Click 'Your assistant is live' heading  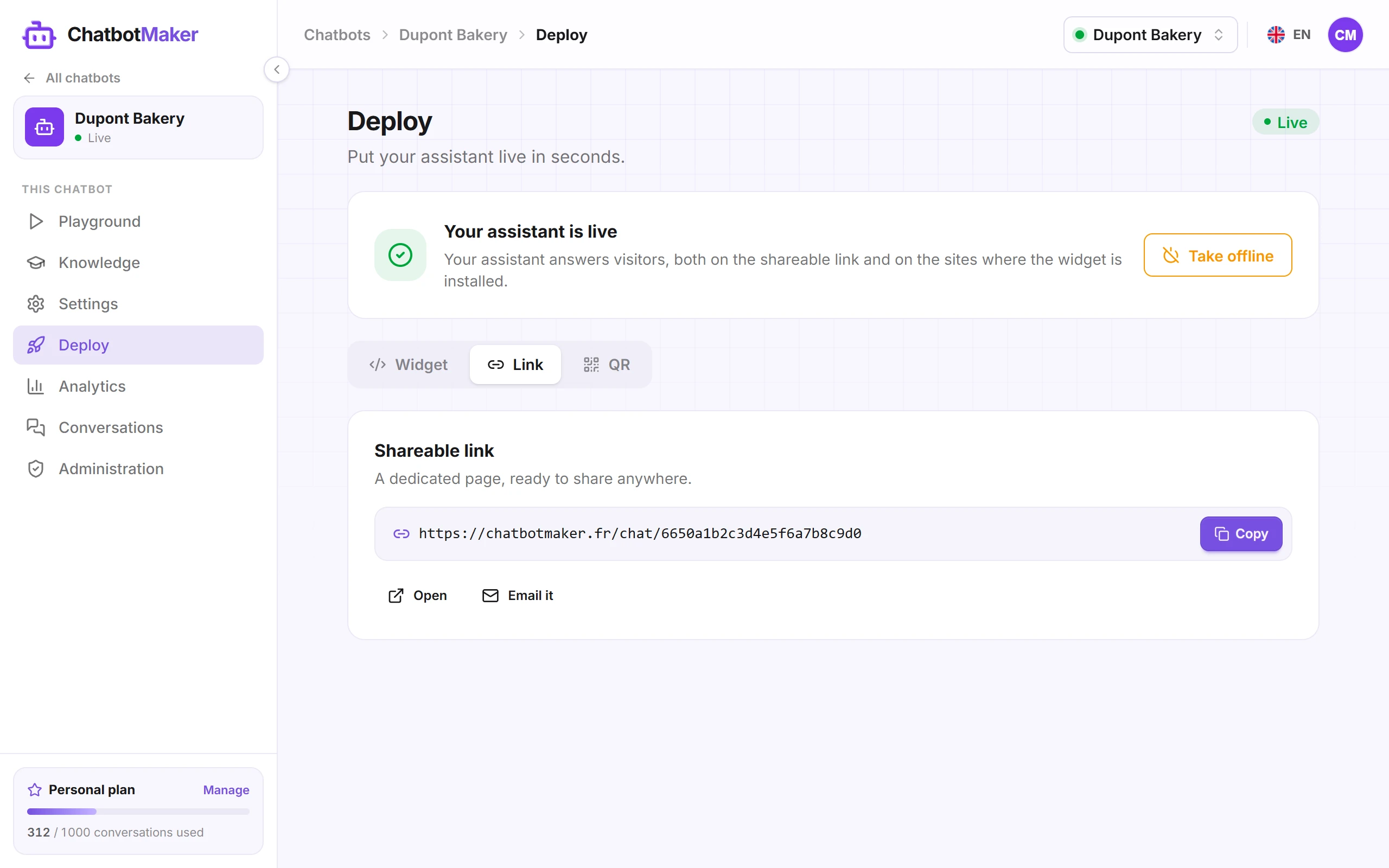[x=530, y=231]
